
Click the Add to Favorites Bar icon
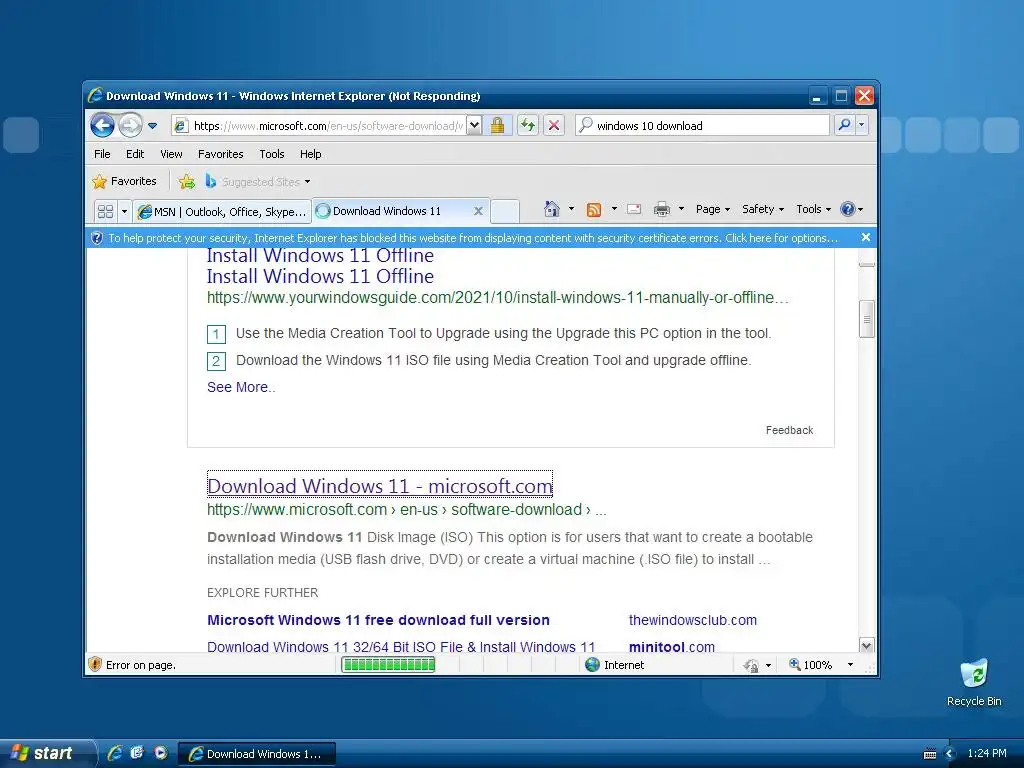[187, 182]
